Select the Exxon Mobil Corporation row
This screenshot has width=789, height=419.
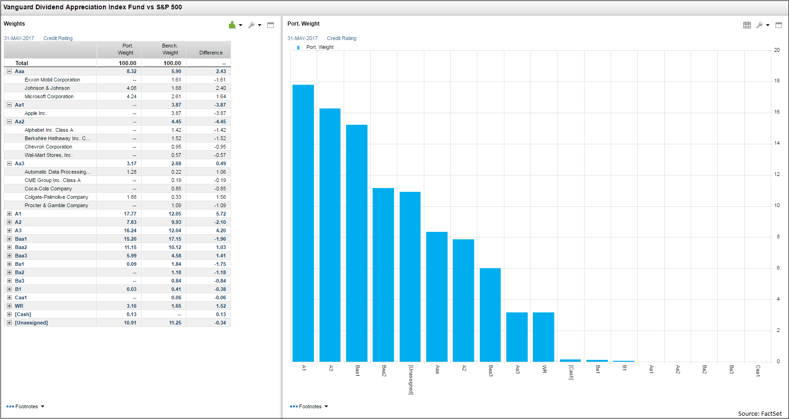click(118, 79)
